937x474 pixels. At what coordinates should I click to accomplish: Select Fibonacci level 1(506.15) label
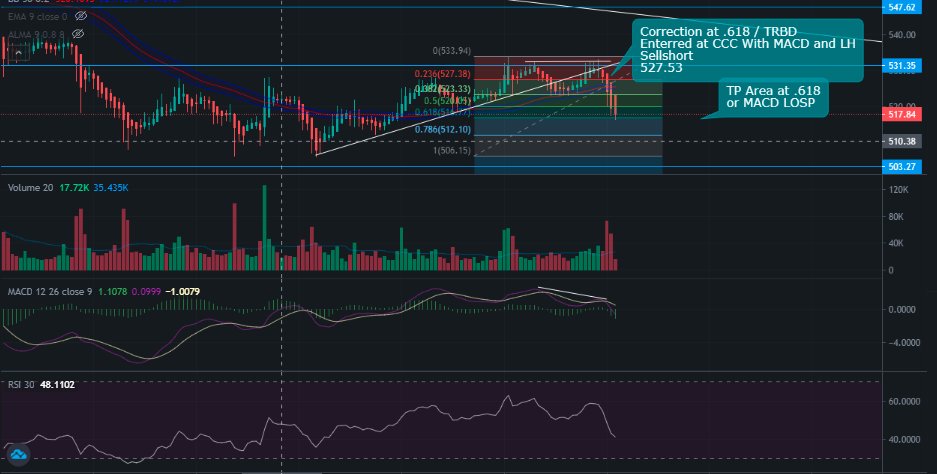[452, 151]
